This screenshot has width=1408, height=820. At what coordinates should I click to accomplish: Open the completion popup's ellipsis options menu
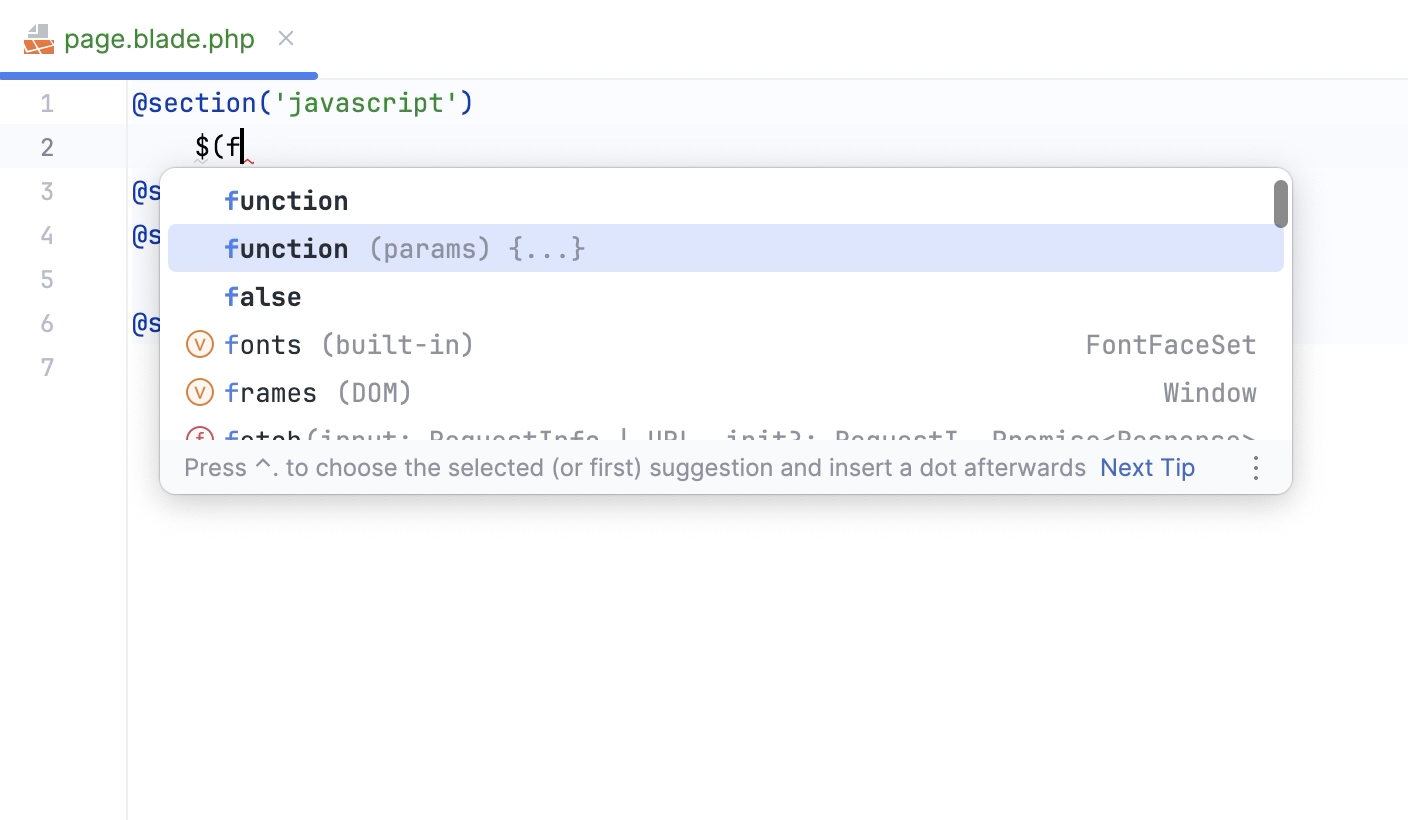(1255, 467)
